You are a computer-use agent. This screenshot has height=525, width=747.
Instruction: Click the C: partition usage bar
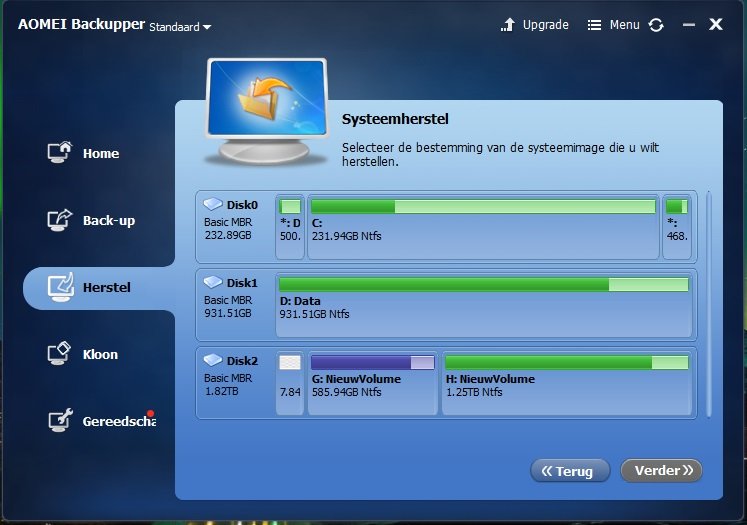[x=483, y=207]
